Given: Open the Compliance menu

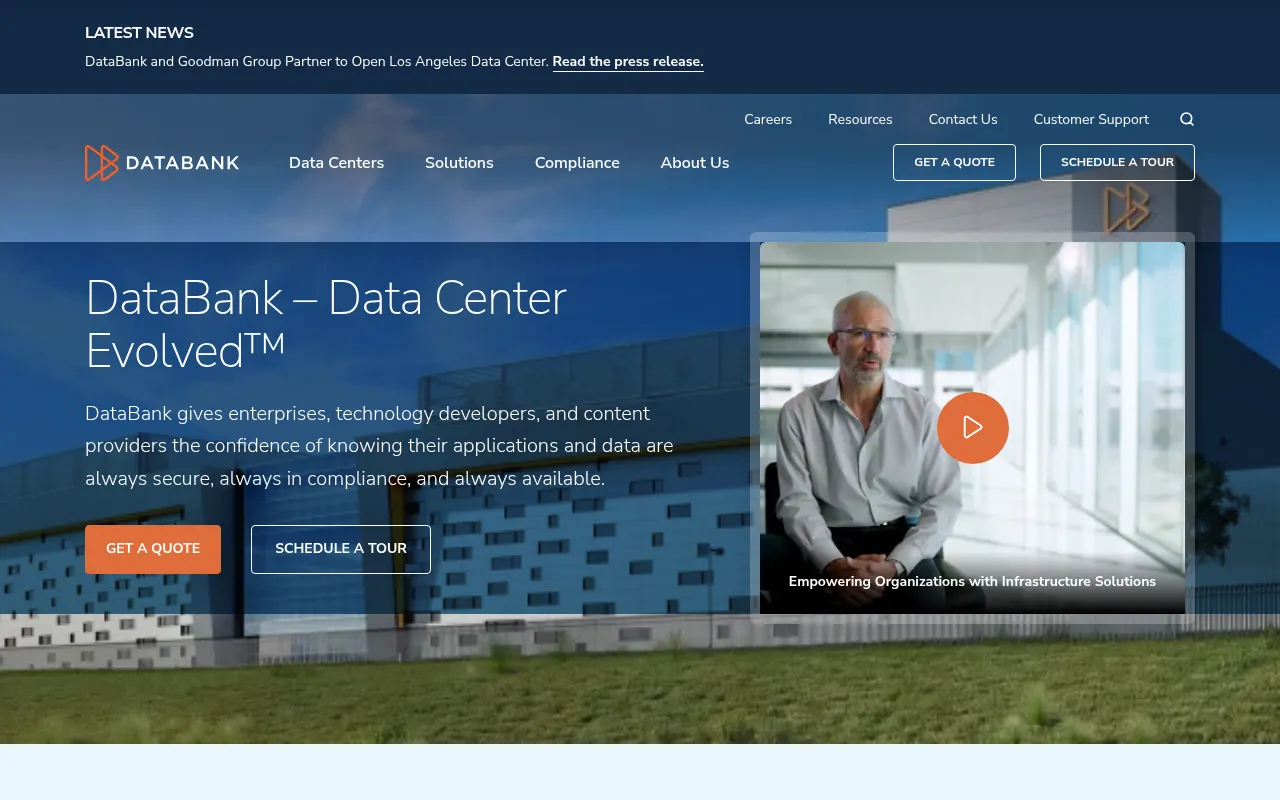Looking at the screenshot, I should coord(577,163).
